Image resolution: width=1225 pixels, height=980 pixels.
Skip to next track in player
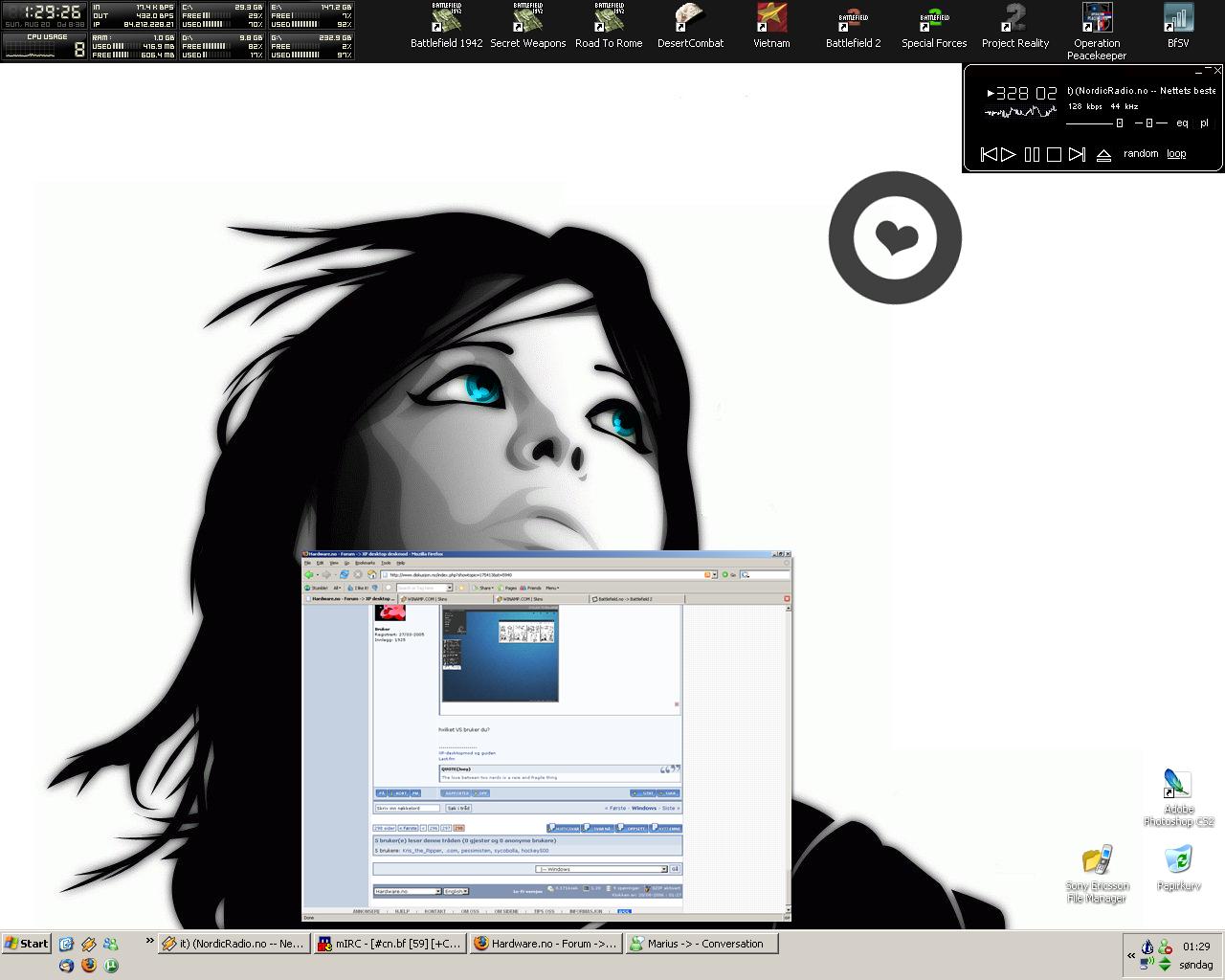tap(1077, 154)
